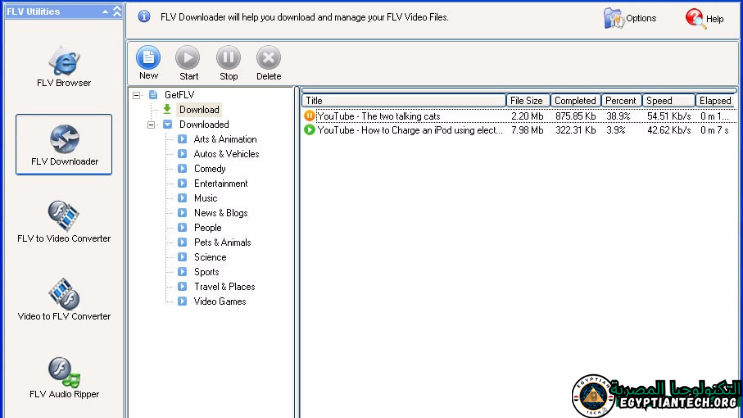This screenshot has width=743, height=418.
Task: Select the FLV Downloader icon
Action: (63, 144)
